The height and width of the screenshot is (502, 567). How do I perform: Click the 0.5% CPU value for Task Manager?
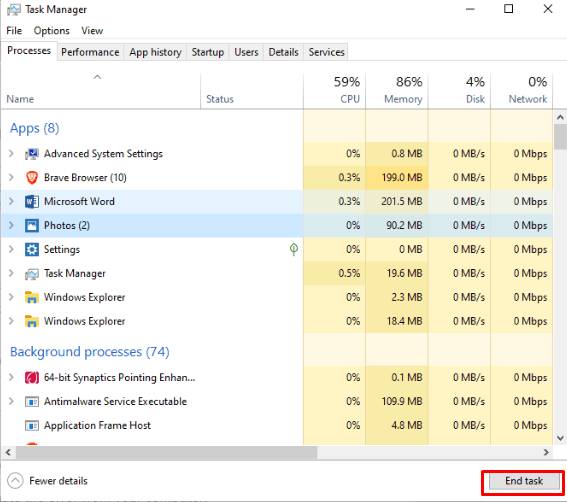click(349, 273)
